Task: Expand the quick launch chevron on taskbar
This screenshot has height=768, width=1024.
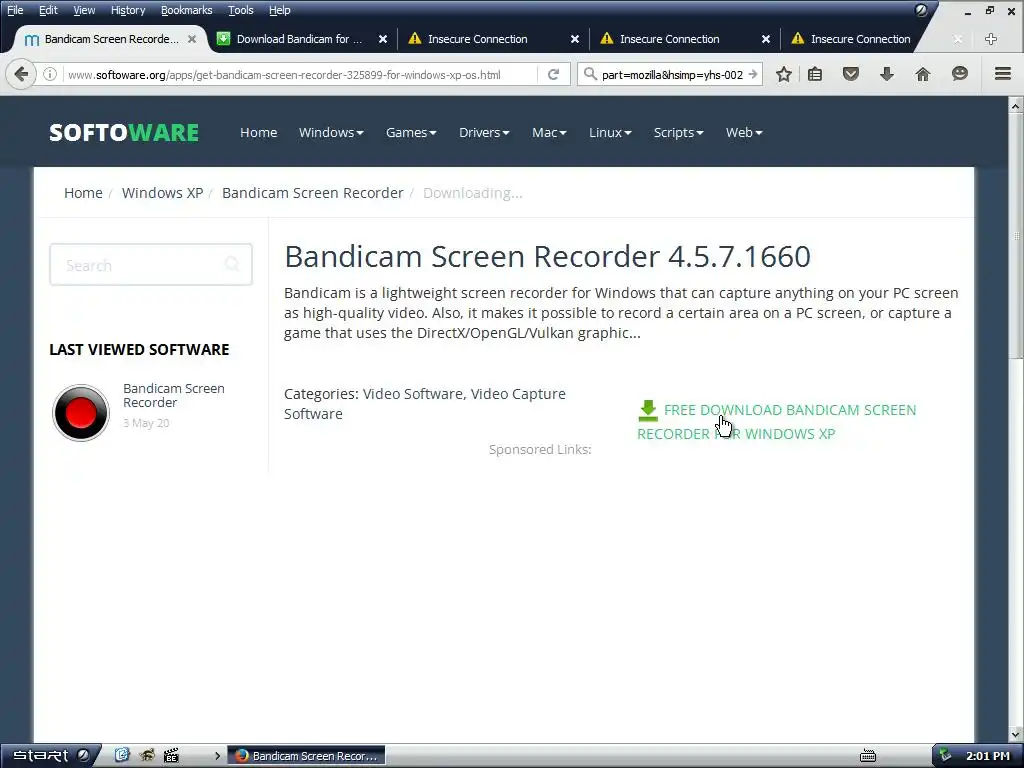Action: (x=217, y=756)
